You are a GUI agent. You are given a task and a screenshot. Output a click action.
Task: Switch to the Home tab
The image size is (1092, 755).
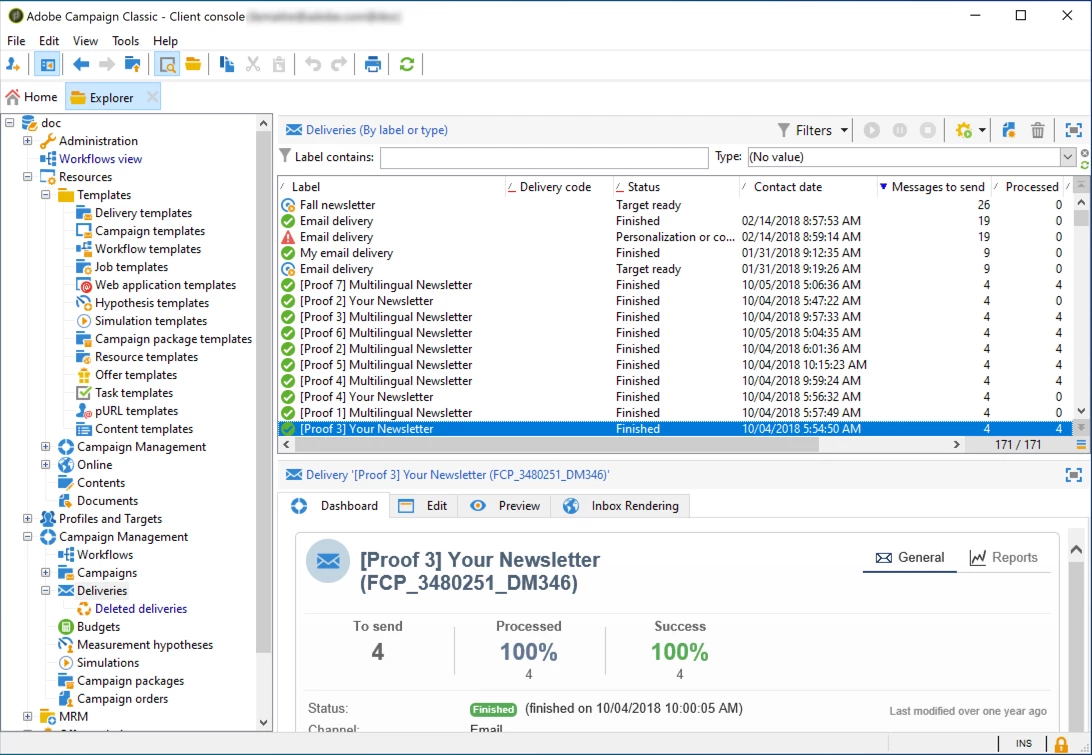tap(32, 98)
